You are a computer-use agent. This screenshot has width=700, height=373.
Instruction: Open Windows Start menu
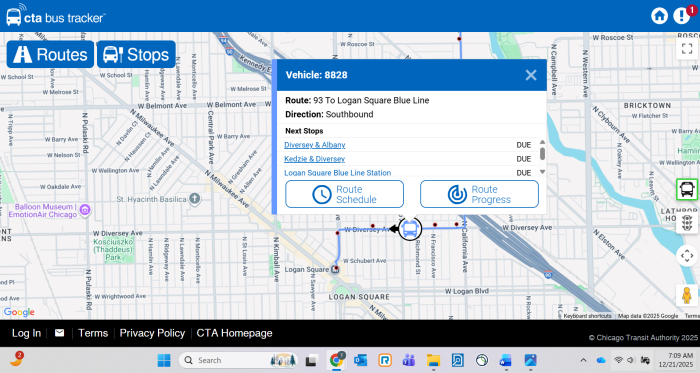[164, 360]
